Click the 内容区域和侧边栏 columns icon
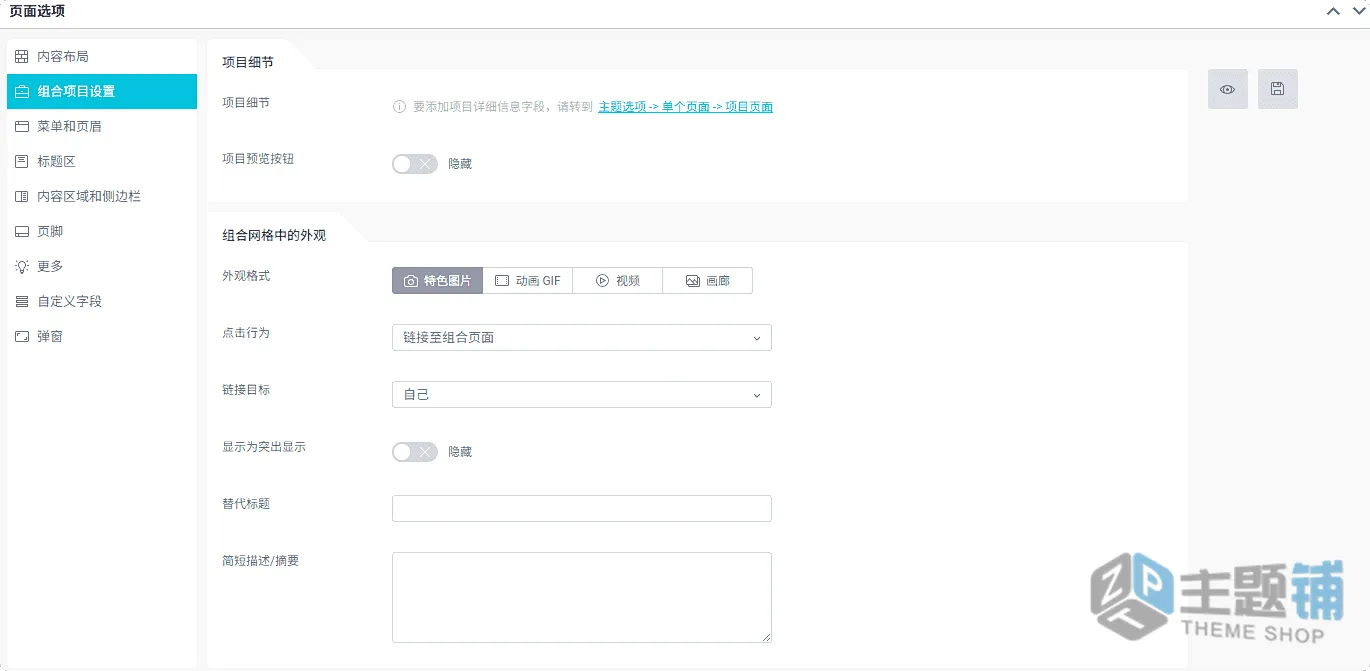 (x=22, y=197)
